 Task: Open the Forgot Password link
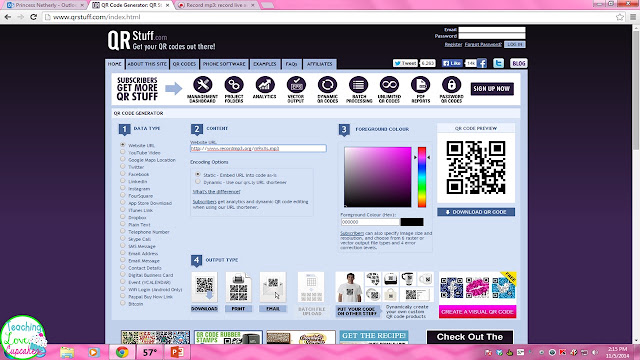click(483, 44)
